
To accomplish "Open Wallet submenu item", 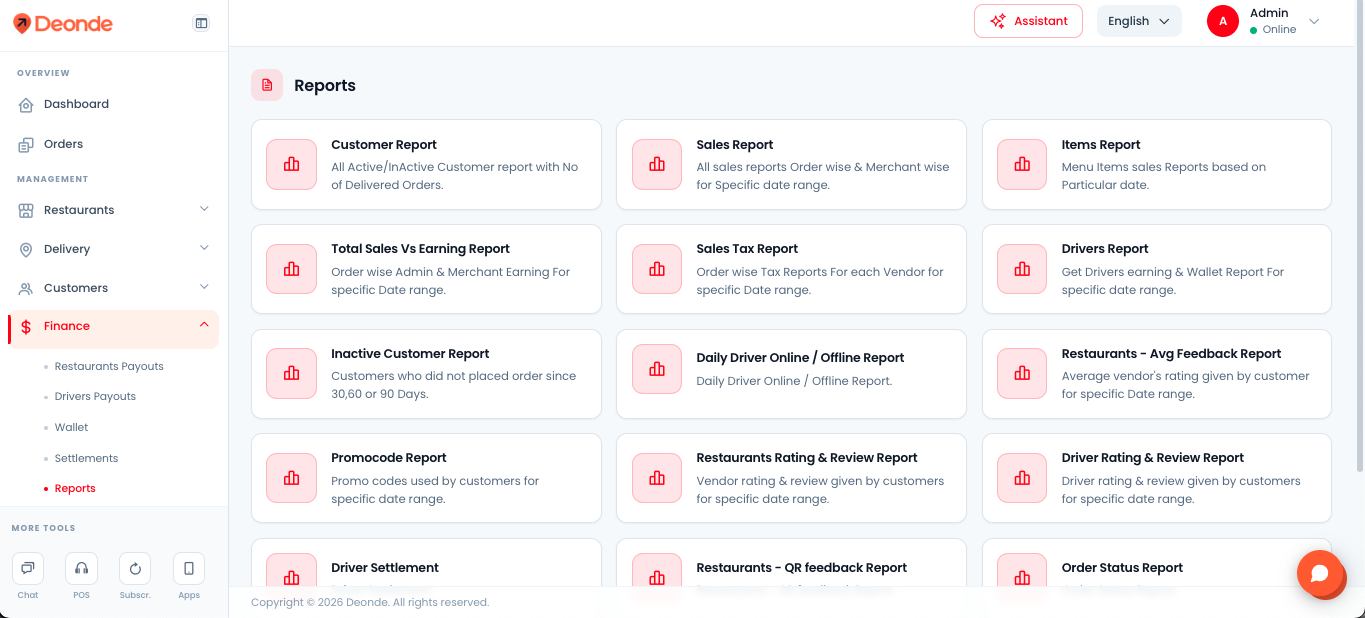I will (x=71, y=427).
